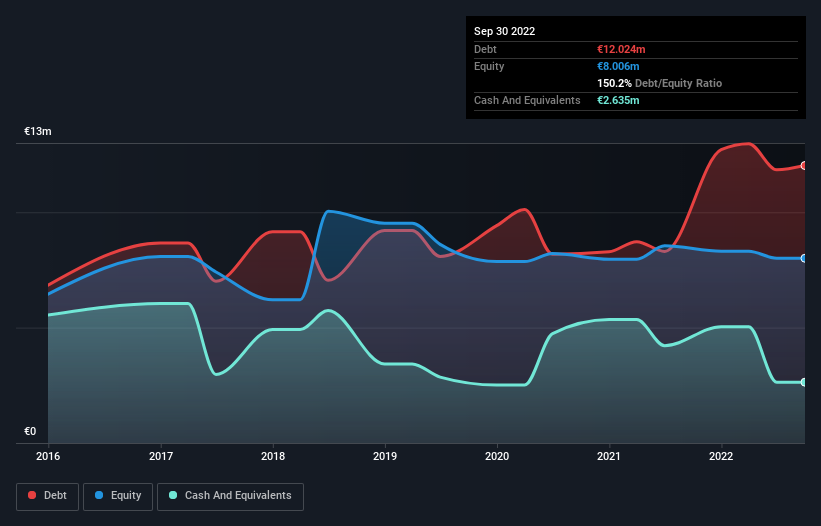
Task: Toggle the Debt legend button
Action: pos(47,496)
